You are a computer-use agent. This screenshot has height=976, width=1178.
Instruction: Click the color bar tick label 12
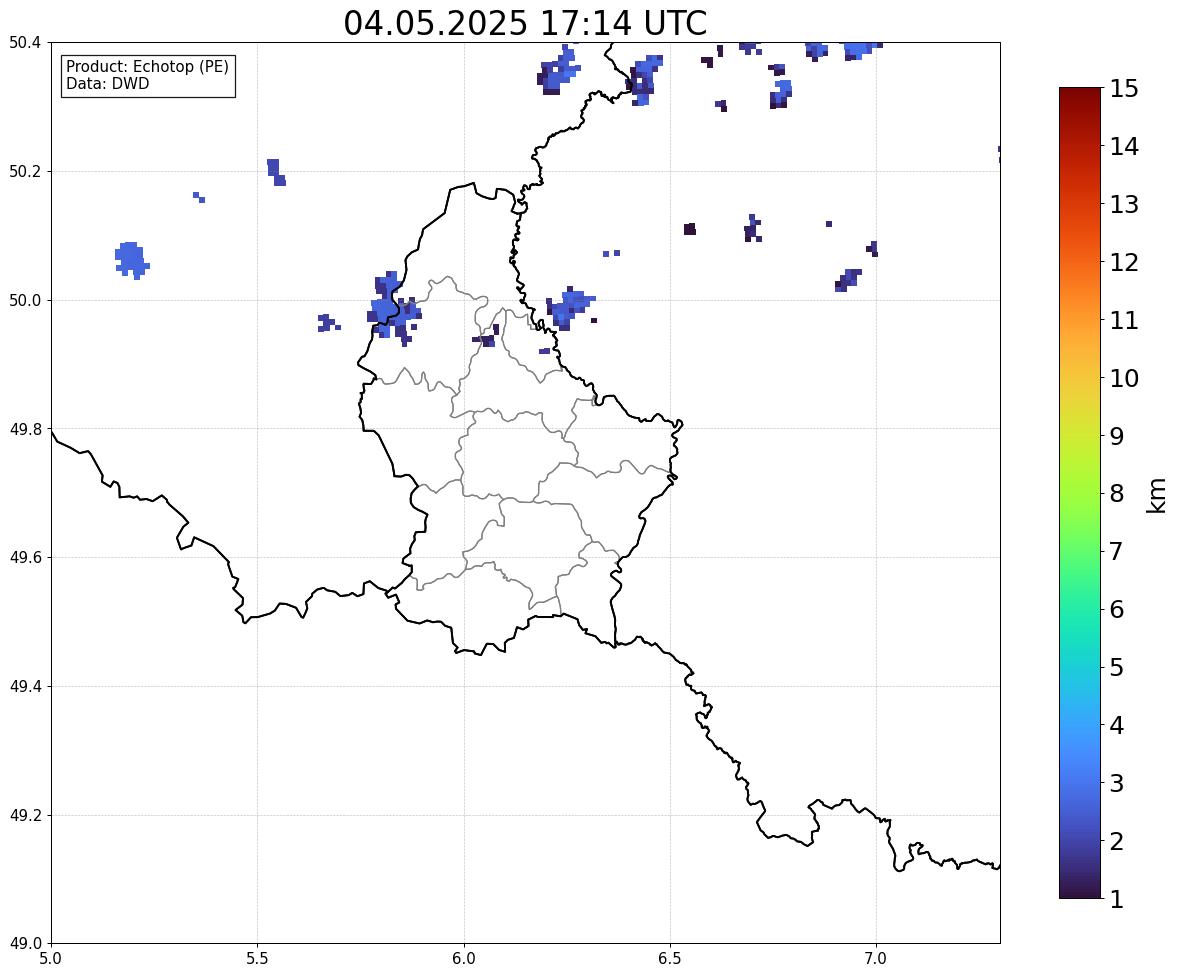[1124, 262]
